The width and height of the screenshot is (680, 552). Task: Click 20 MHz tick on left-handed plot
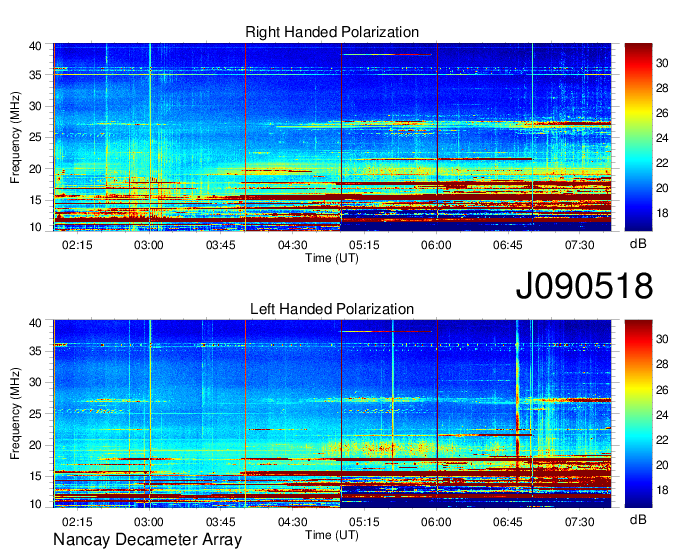(x=35, y=445)
